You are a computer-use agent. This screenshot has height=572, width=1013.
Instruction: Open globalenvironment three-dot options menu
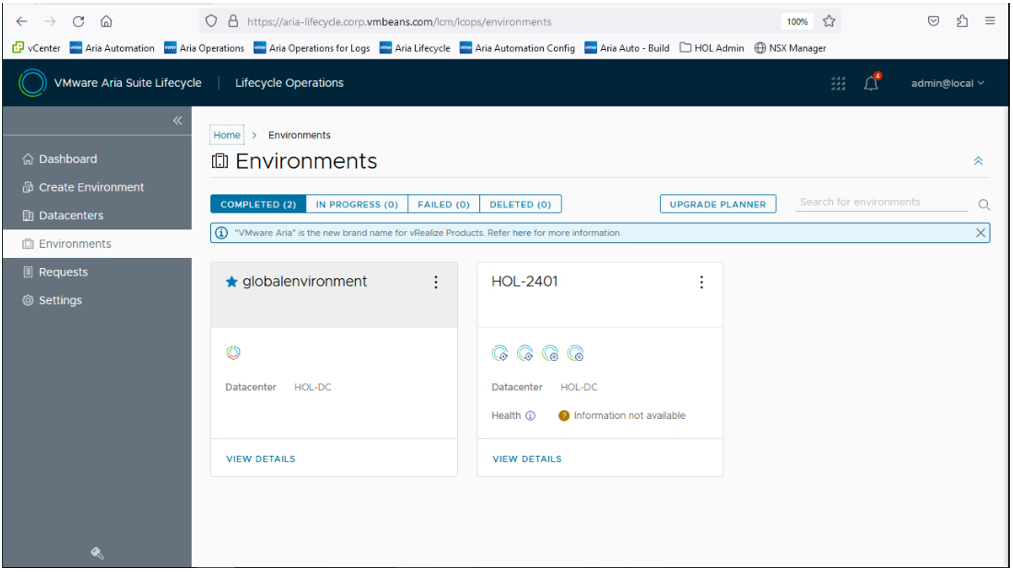pyautogui.click(x=435, y=283)
